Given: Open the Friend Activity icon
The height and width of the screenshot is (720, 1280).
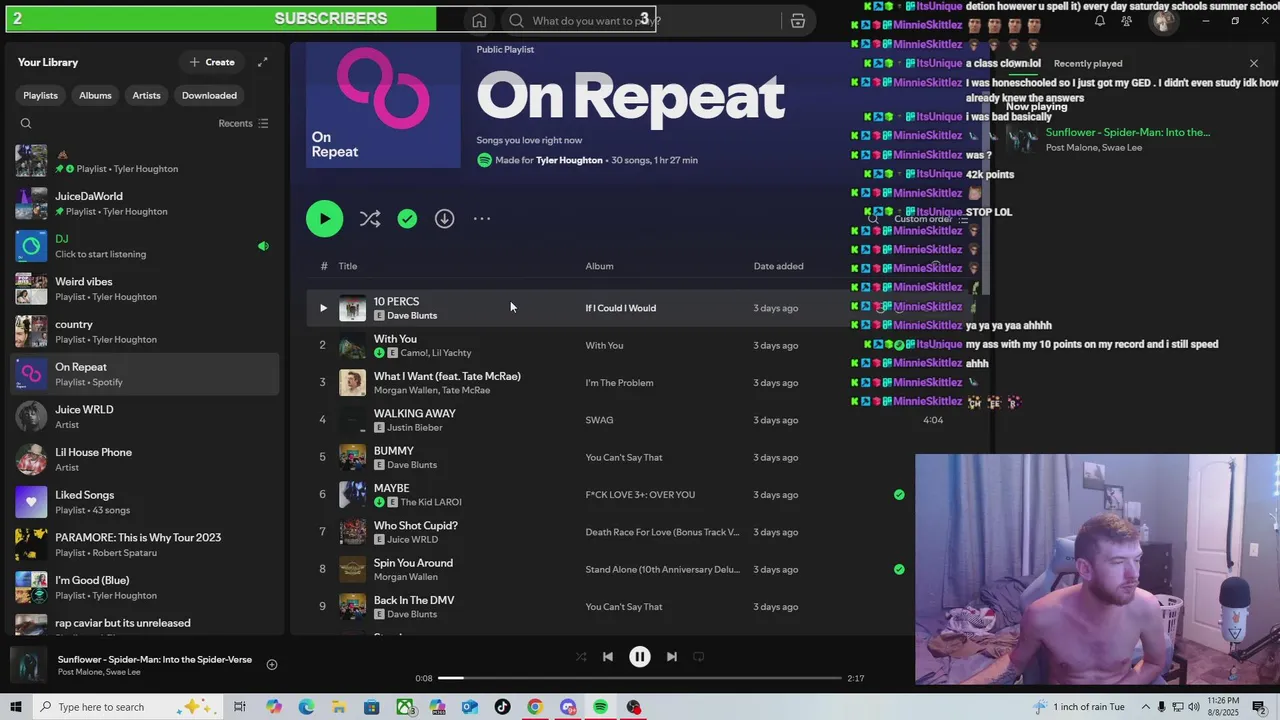Looking at the screenshot, I should (1127, 21).
